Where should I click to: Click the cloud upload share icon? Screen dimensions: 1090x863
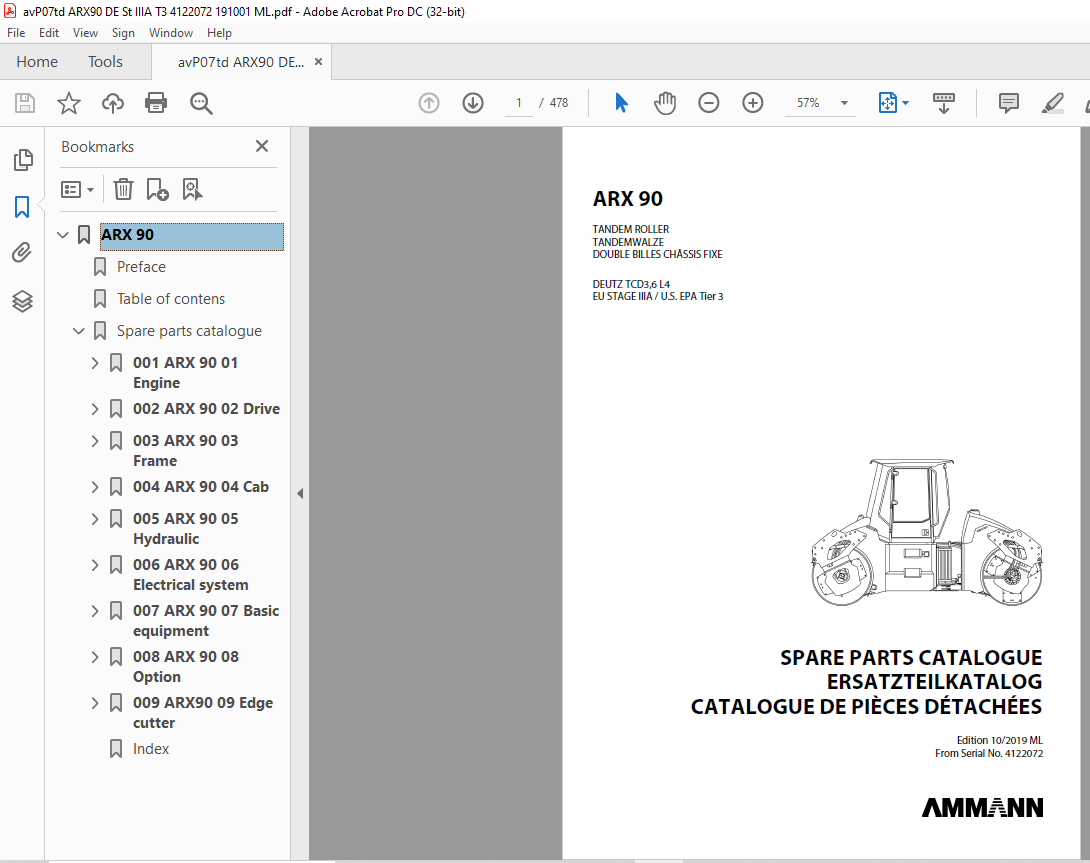[x=113, y=104]
